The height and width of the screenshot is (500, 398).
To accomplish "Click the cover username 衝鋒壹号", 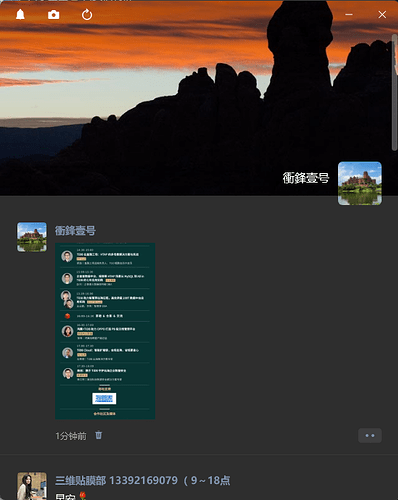I will (306, 178).
